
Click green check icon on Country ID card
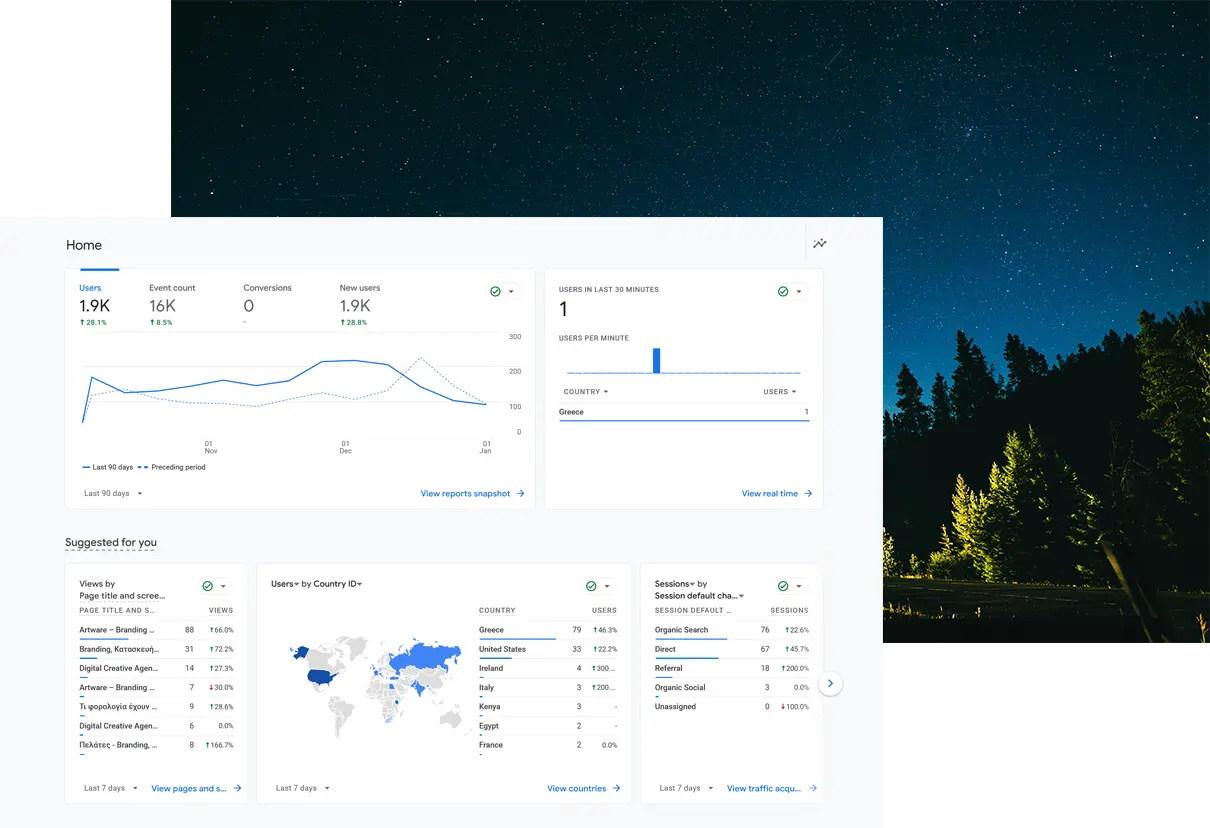[591, 586]
